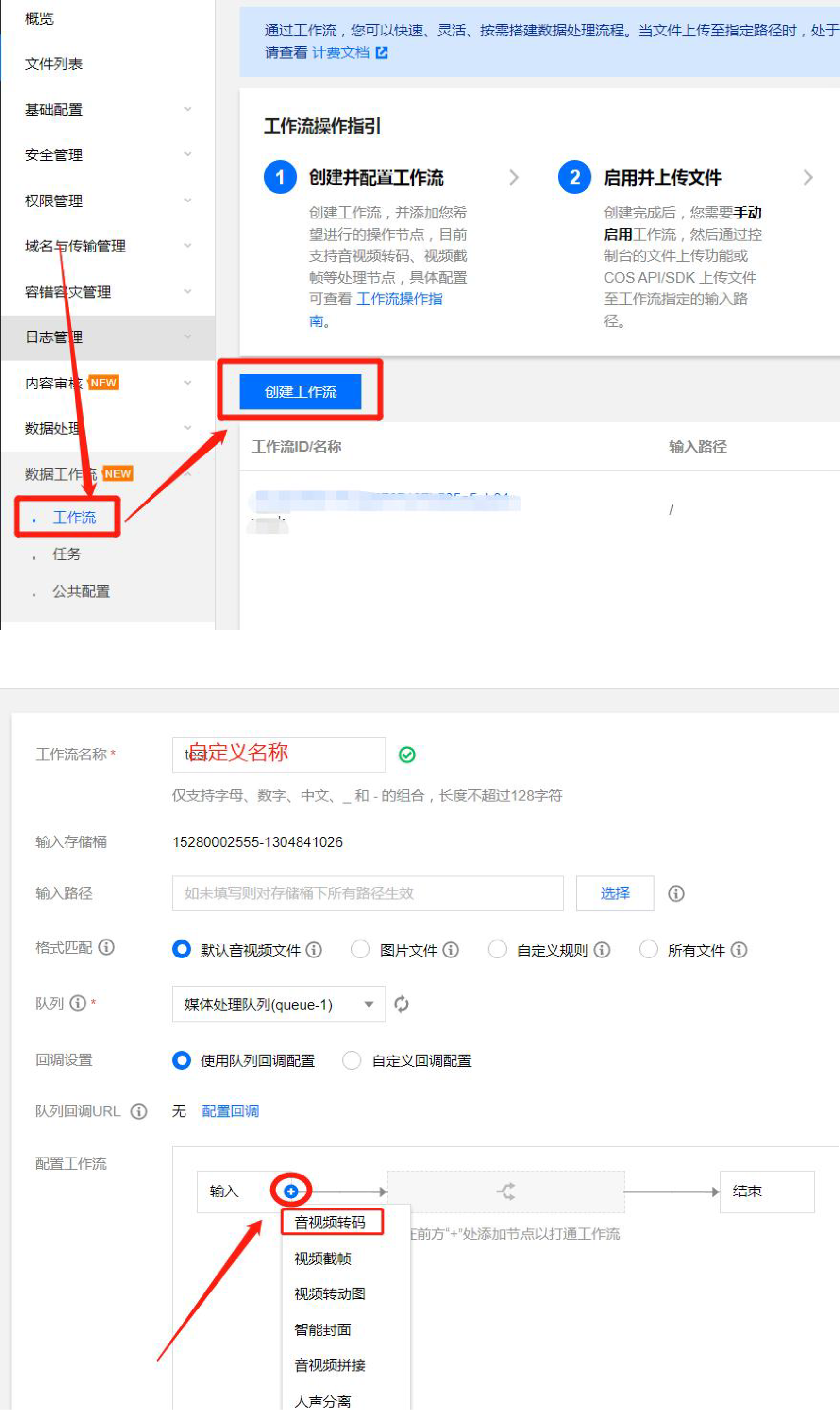Choose 人声分离 from the node menu
This screenshot has width=840, height=1410.
coord(323,1401)
